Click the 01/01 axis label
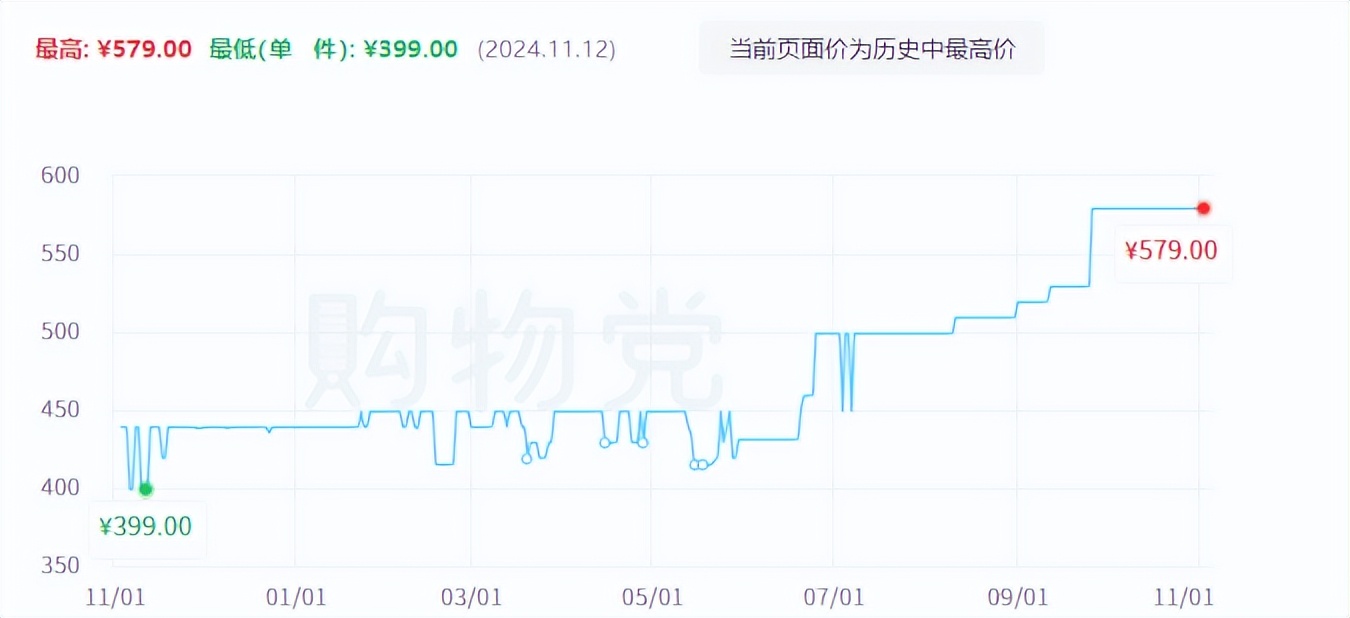The height and width of the screenshot is (618, 1350). (296, 596)
